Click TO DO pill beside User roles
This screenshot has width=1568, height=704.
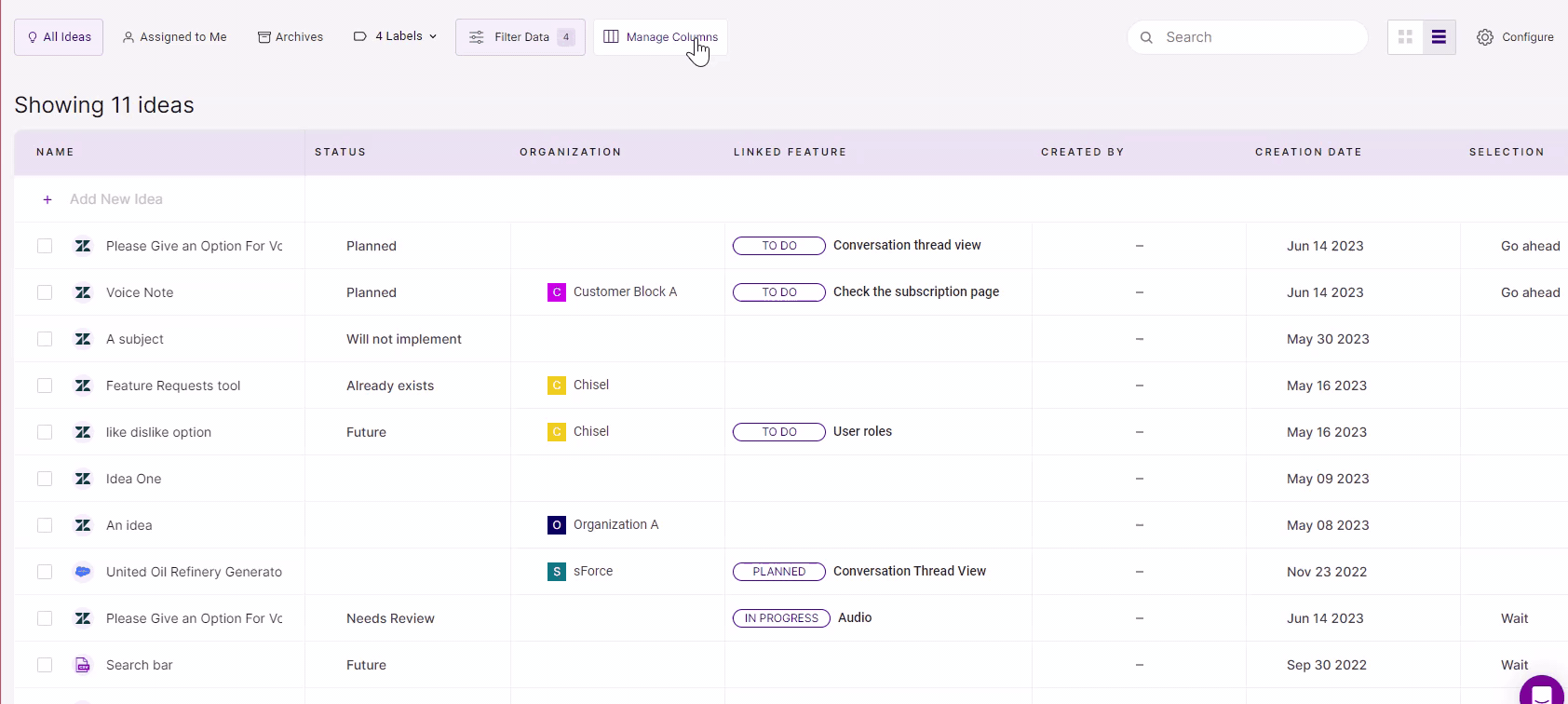[x=779, y=432]
